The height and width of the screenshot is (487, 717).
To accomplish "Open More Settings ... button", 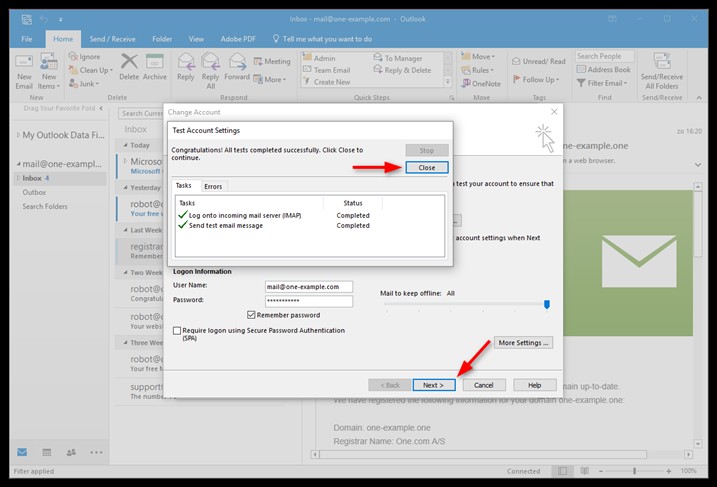I will 523,343.
